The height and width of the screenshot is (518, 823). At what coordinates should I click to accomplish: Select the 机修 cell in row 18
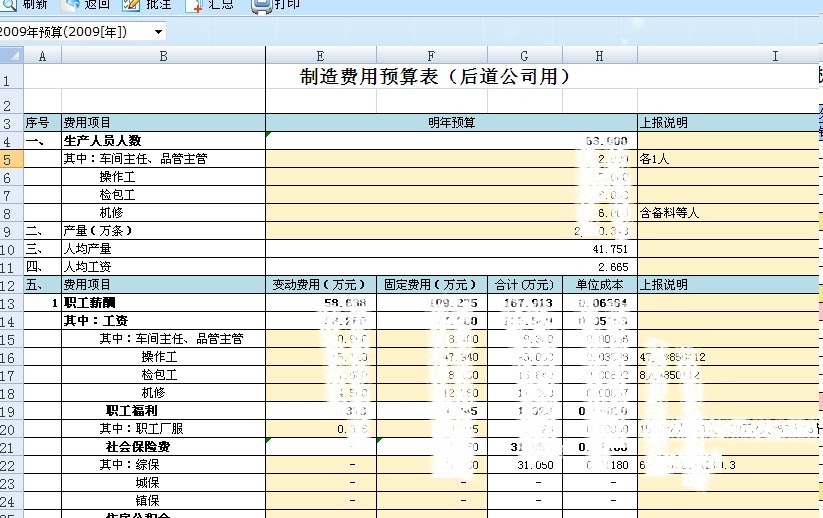tap(163, 393)
